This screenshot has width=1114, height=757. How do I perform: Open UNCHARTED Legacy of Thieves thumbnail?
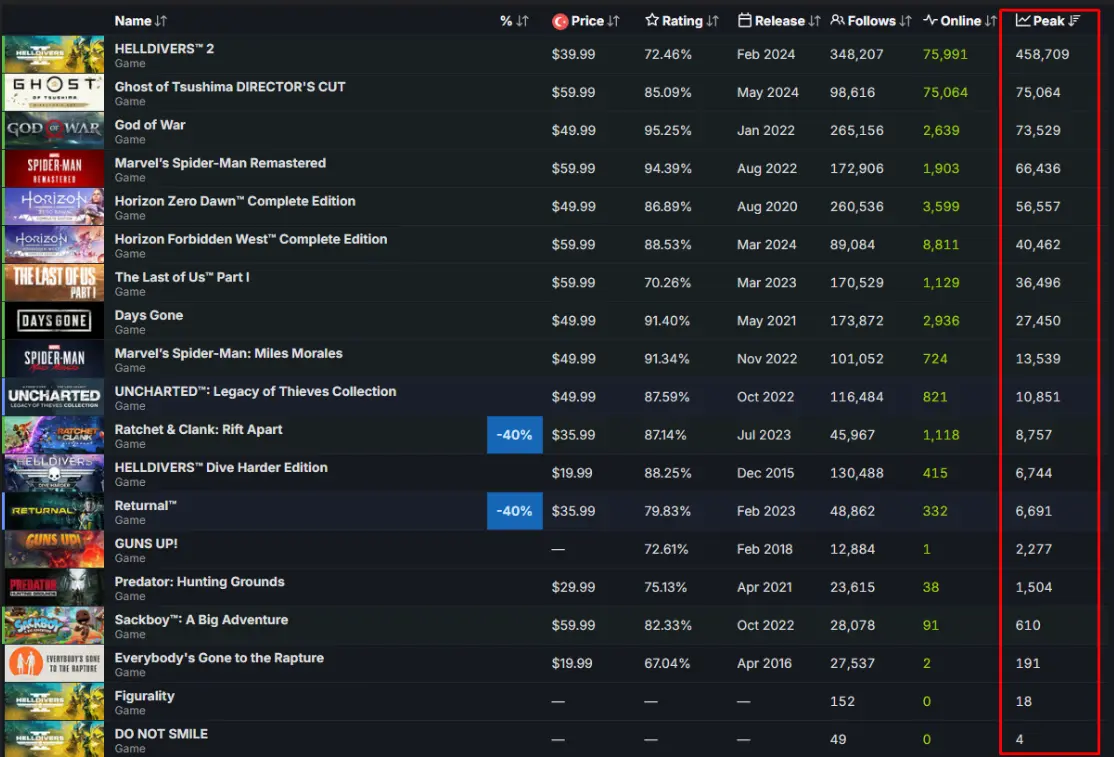coord(54,397)
